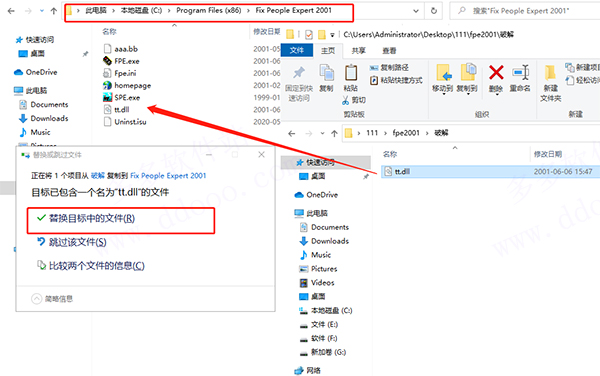
Task: Go back in the 破解 Explorer window
Action: 292,133
